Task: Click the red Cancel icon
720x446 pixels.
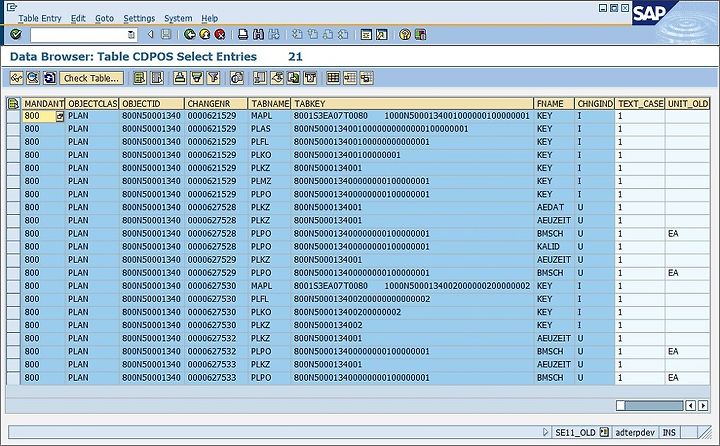Action: coord(220,34)
